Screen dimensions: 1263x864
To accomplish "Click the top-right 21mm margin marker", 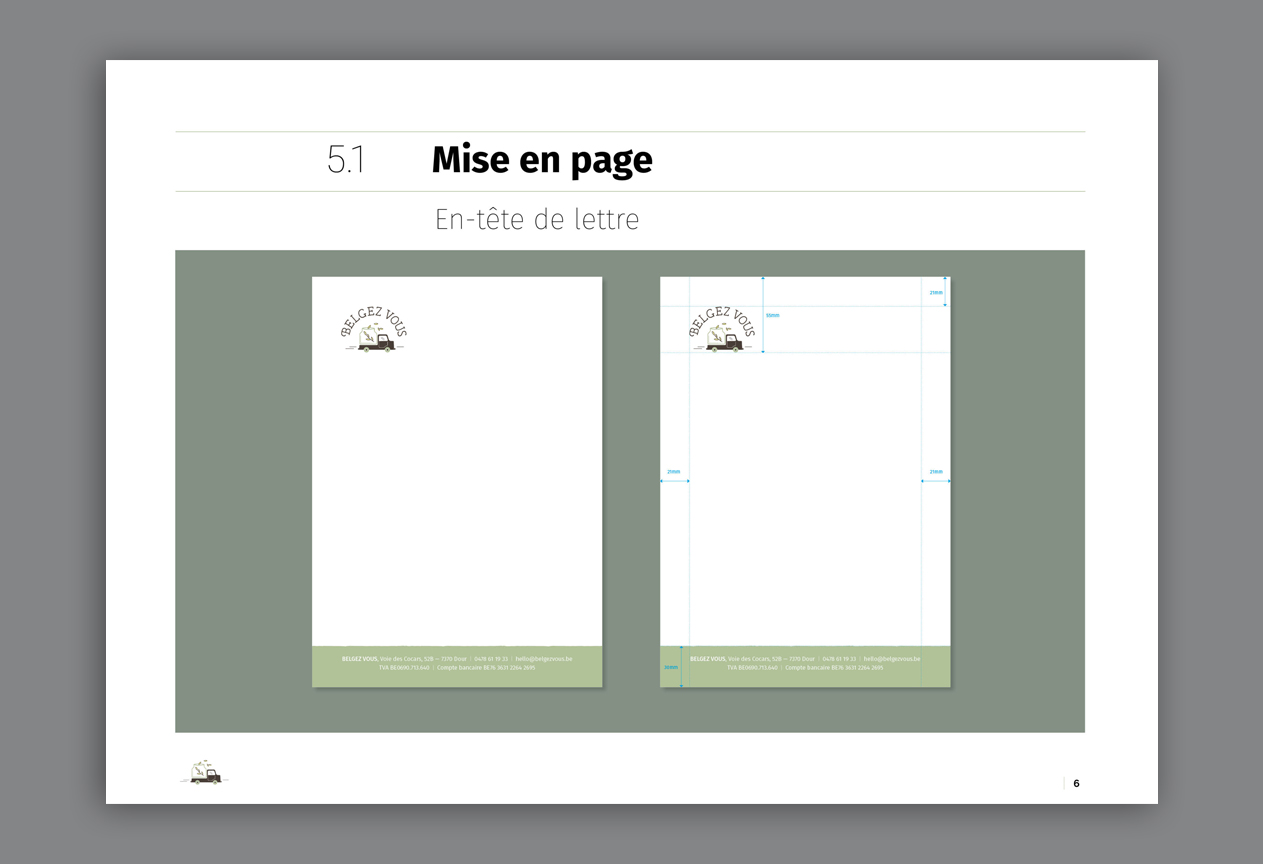I will pyautogui.click(x=936, y=292).
